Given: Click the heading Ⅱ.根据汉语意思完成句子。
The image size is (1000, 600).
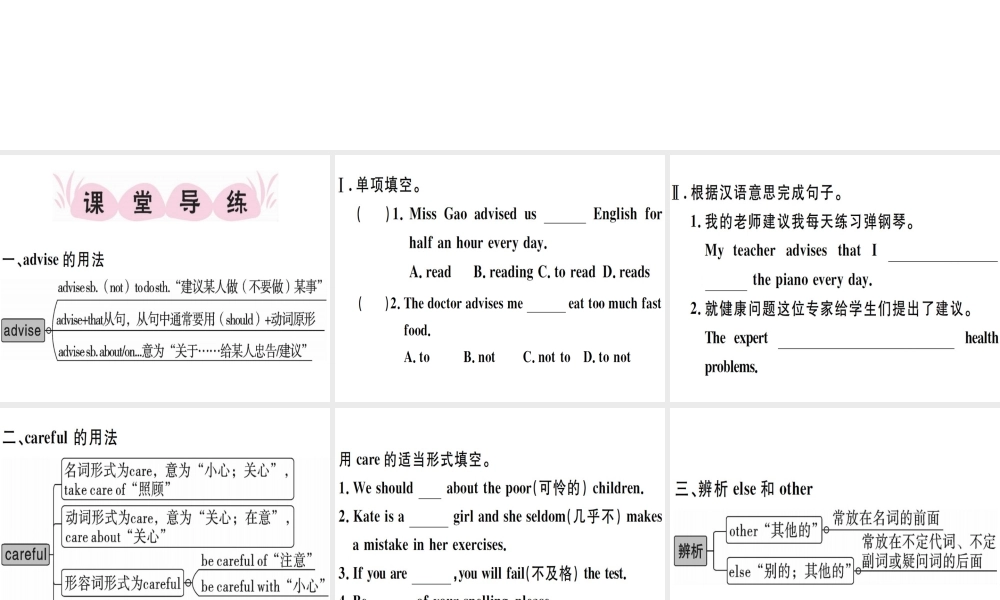Looking at the screenshot, I should tap(758, 193).
